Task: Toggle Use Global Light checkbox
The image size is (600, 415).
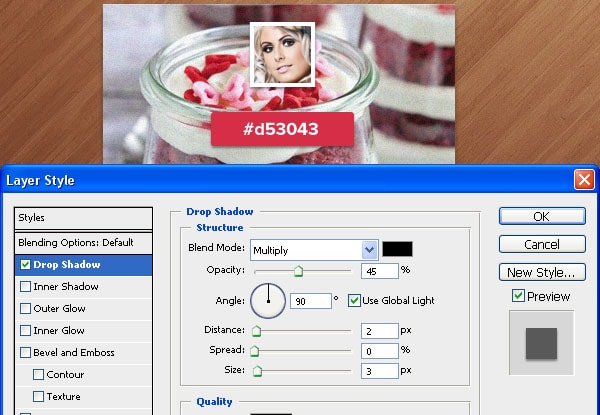Action: (354, 300)
